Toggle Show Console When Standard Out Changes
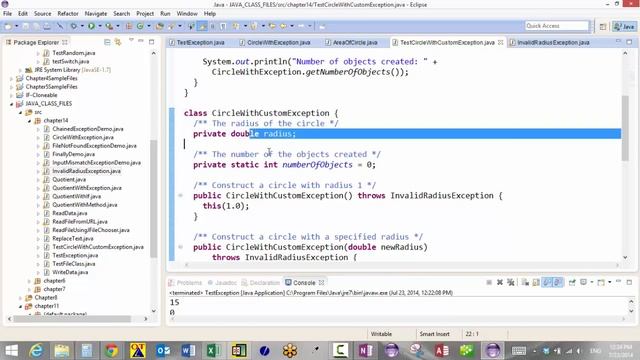This screenshot has height=360, width=640. [547, 282]
